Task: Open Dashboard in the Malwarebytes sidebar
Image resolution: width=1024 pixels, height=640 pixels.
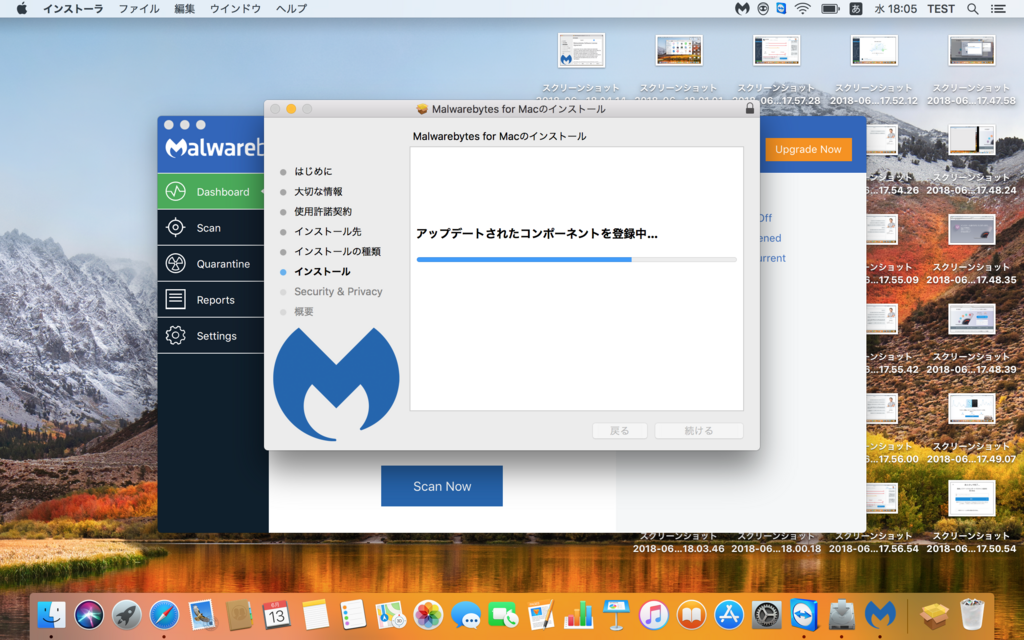Action: coord(210,191)
